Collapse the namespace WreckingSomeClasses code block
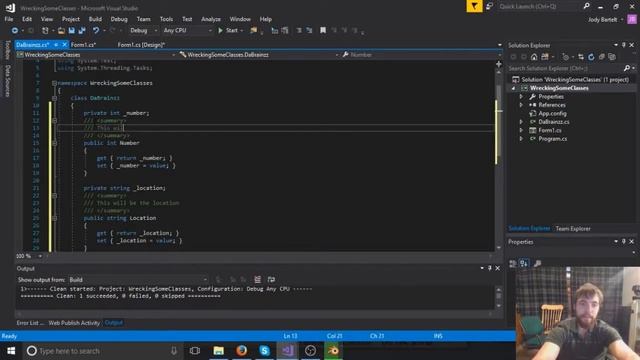The width and height of the screenshot is (640, 360). click(x=54, y=83)
